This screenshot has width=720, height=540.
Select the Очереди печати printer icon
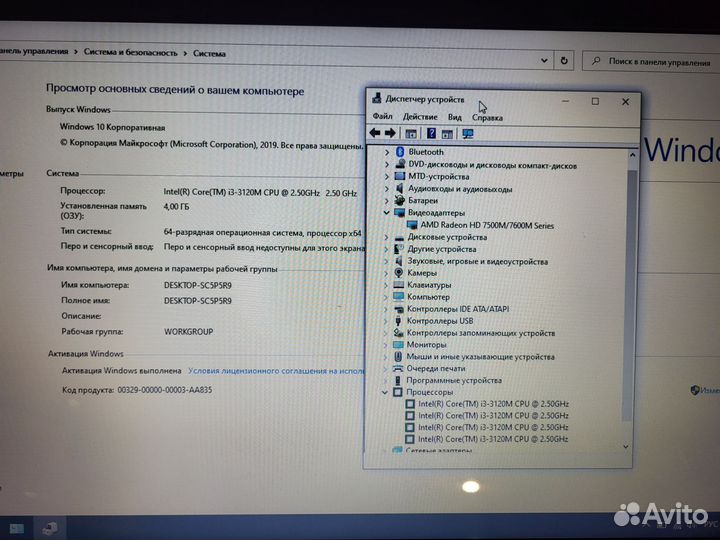click(398, 368)
